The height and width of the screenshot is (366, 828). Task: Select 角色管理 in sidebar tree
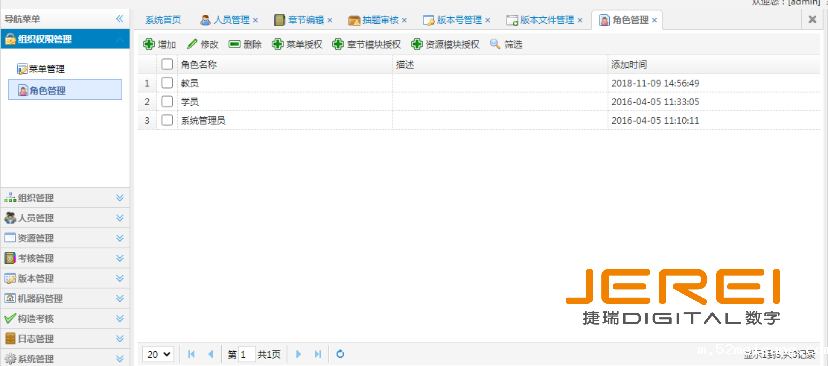coord(65,90)
